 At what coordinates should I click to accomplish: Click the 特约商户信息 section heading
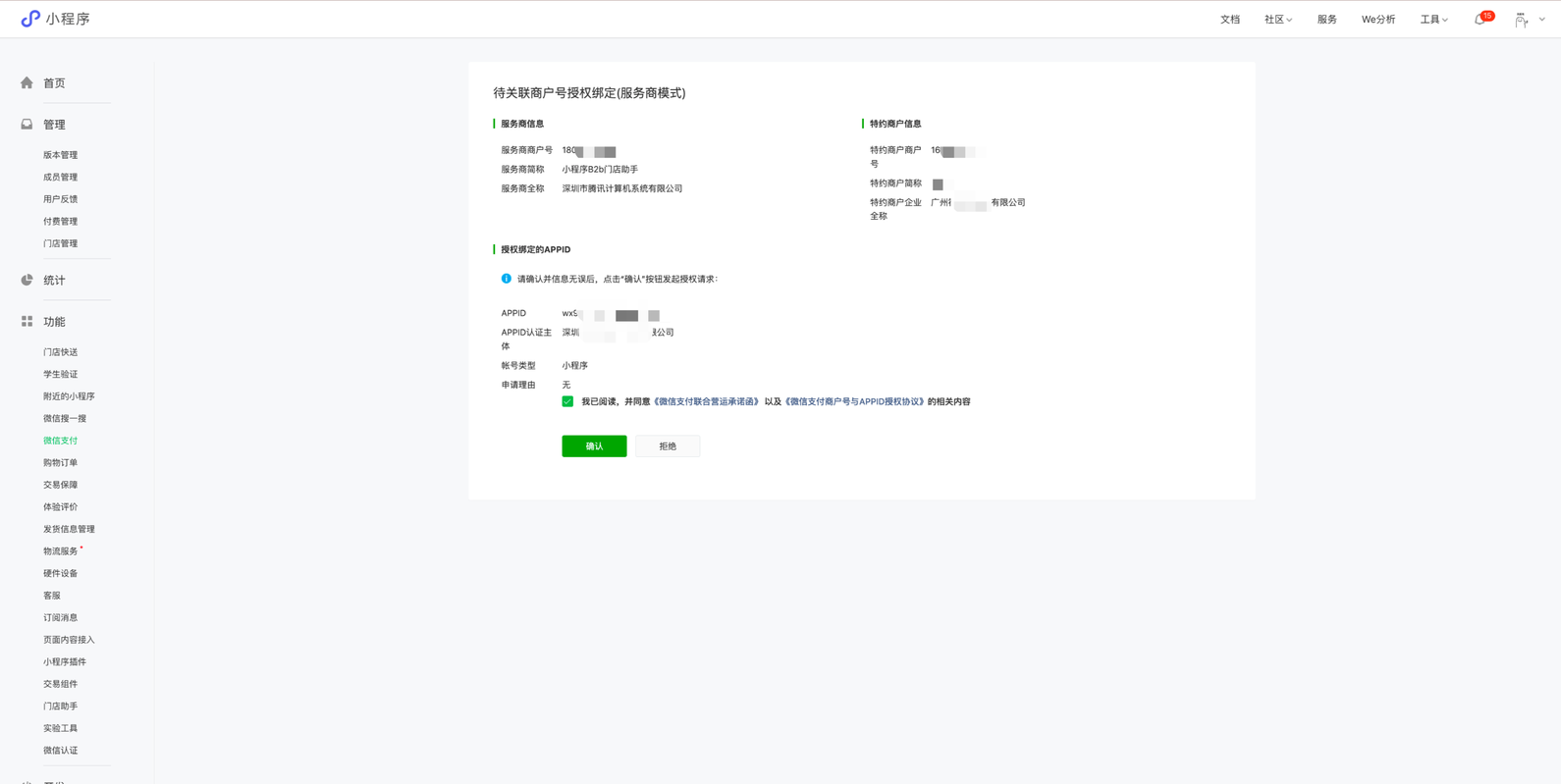895,124
